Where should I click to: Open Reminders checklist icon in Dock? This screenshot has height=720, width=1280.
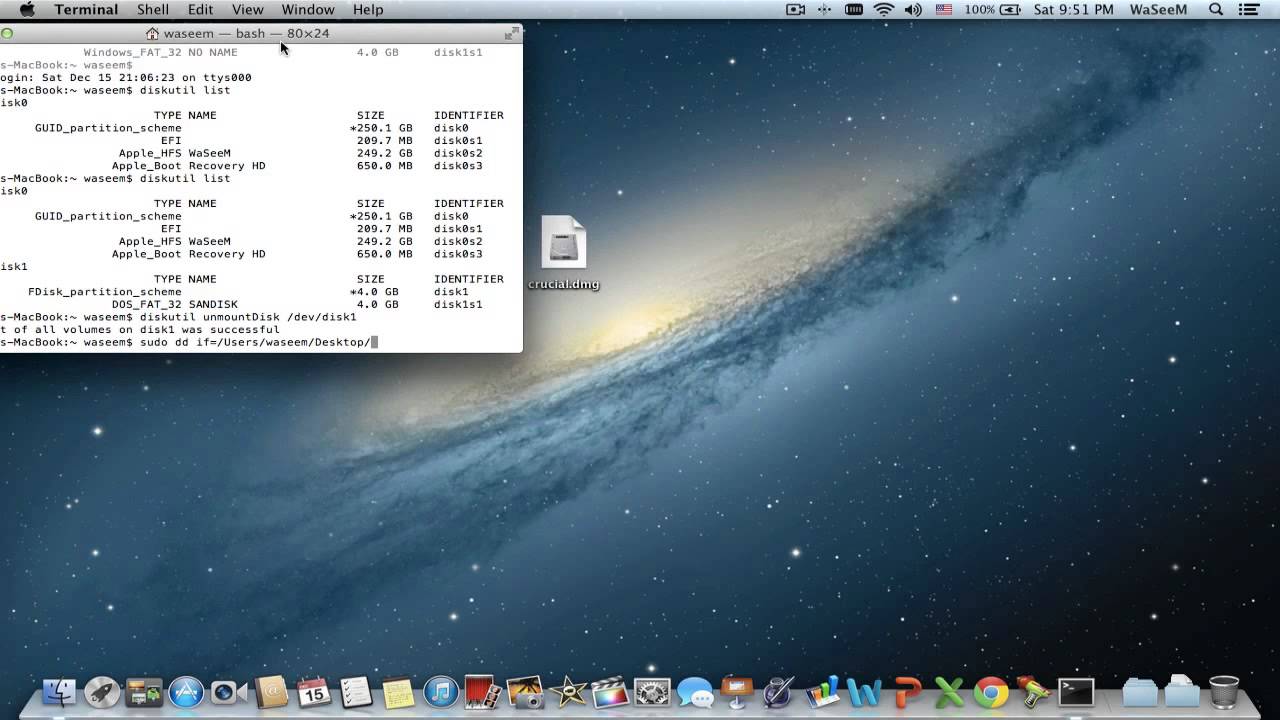(x=356, y=691)
